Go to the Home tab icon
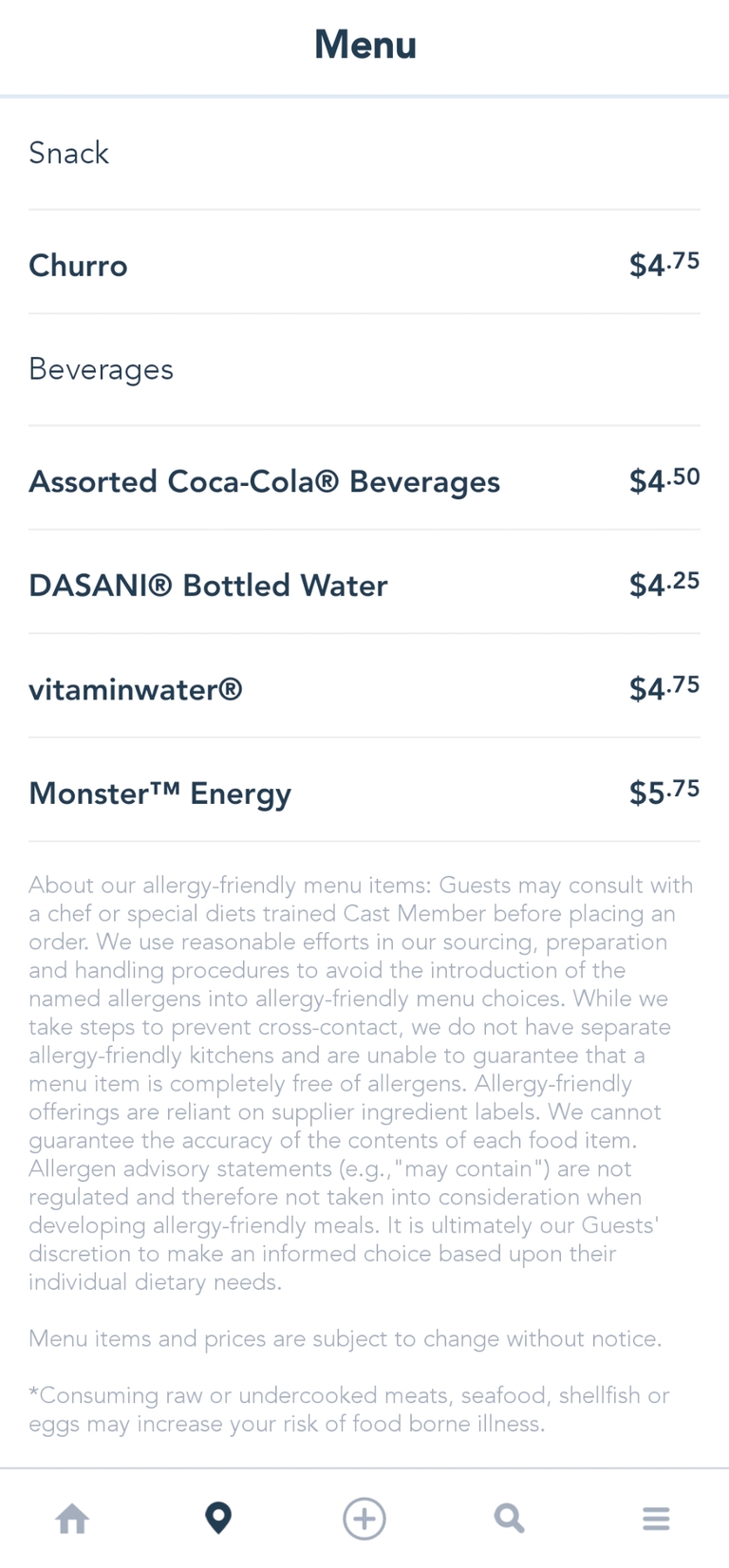The width and height of the screenshot is (729, 1568). (72, 1519)
